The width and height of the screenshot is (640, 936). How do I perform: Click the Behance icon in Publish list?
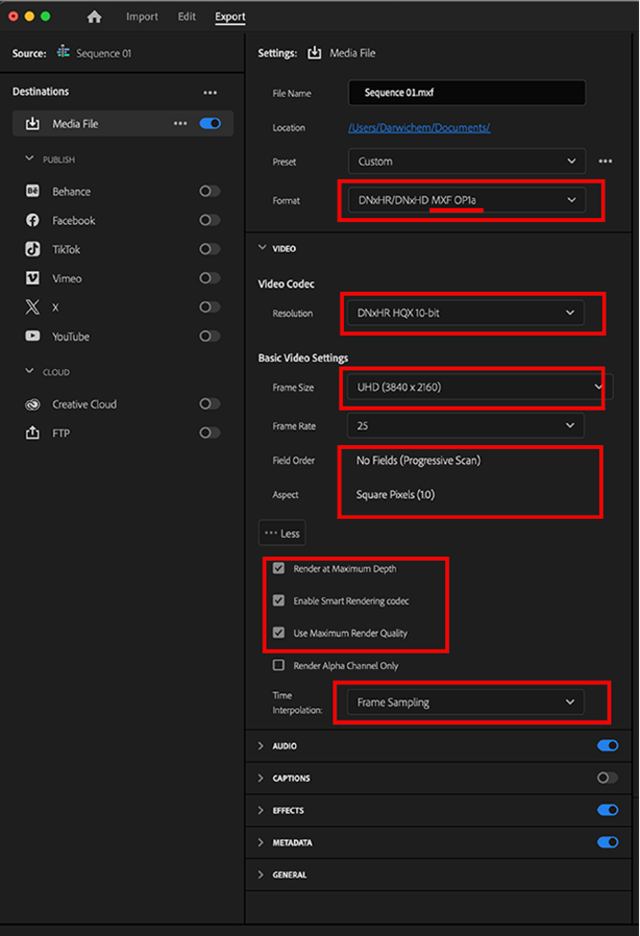(x=32, y=191)
